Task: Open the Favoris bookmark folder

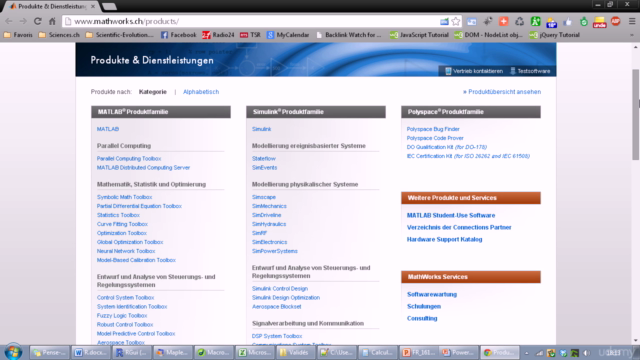Action: click(18, 35)
